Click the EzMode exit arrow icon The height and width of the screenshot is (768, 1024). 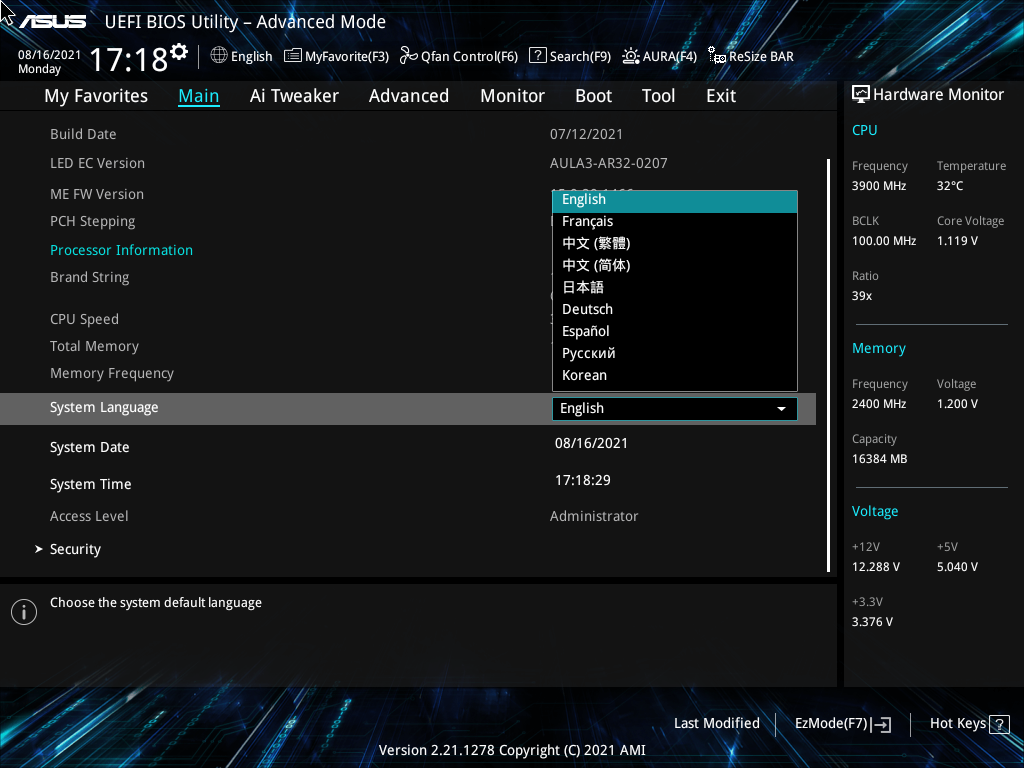point(881,724)
